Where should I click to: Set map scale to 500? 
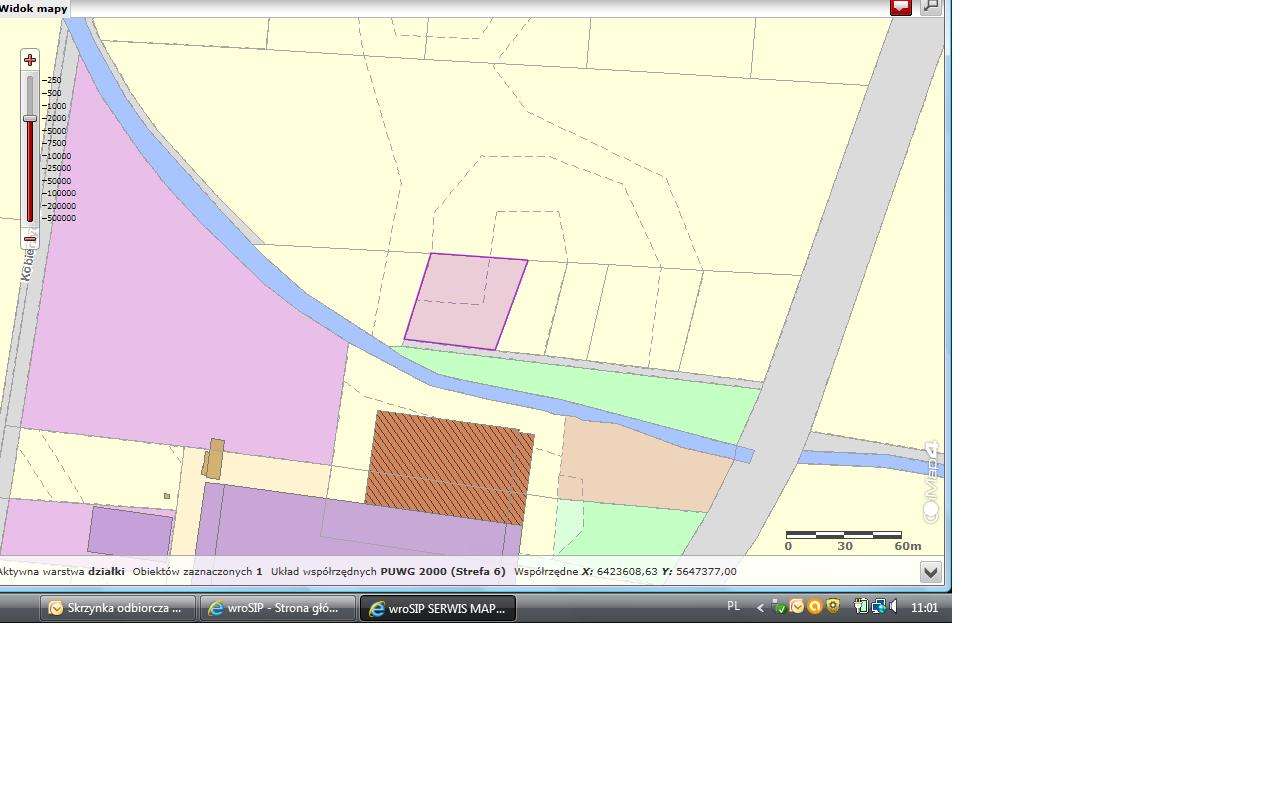[52, 93]
